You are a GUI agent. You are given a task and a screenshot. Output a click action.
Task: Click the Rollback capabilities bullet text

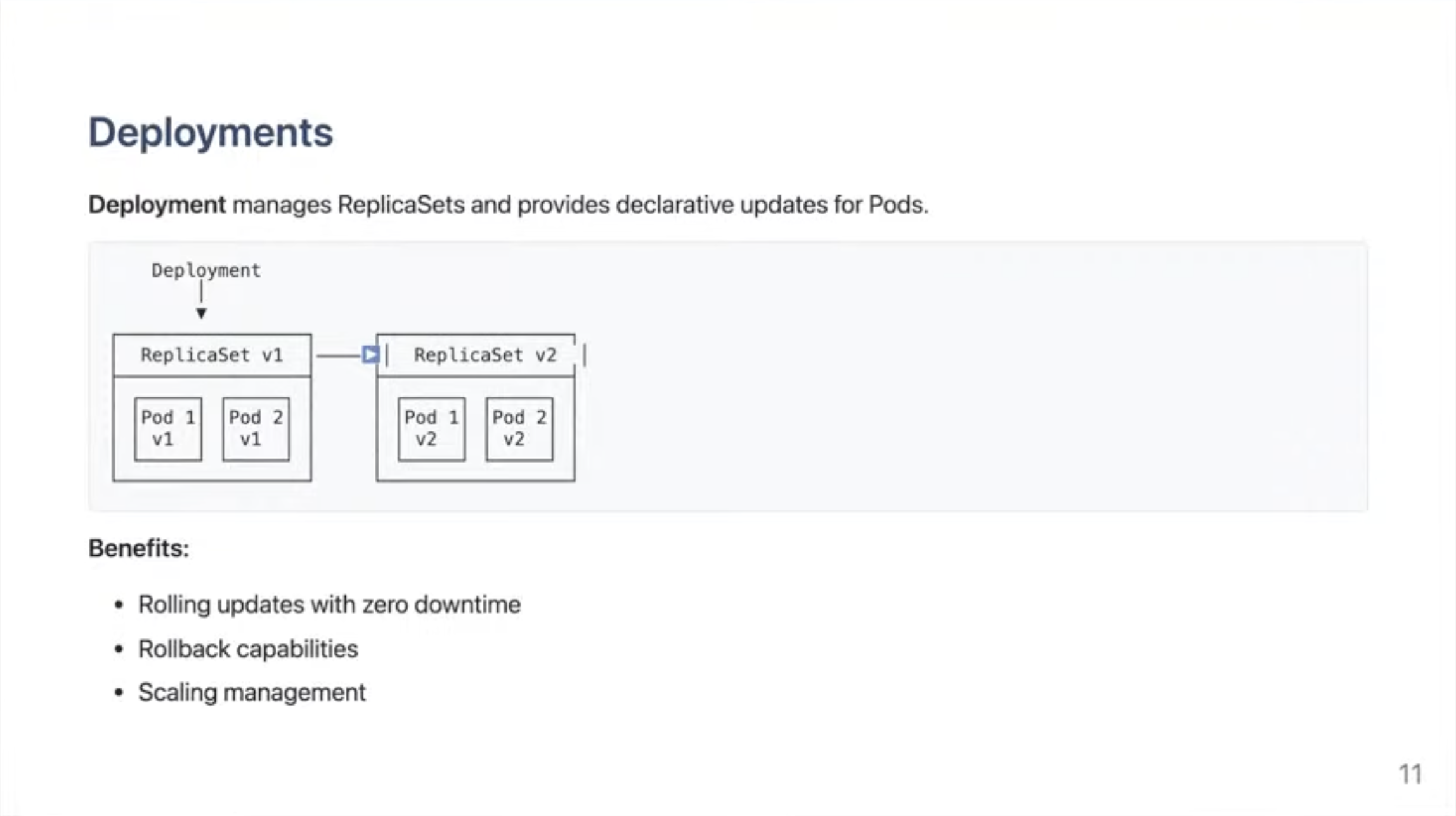pos(248,649)
